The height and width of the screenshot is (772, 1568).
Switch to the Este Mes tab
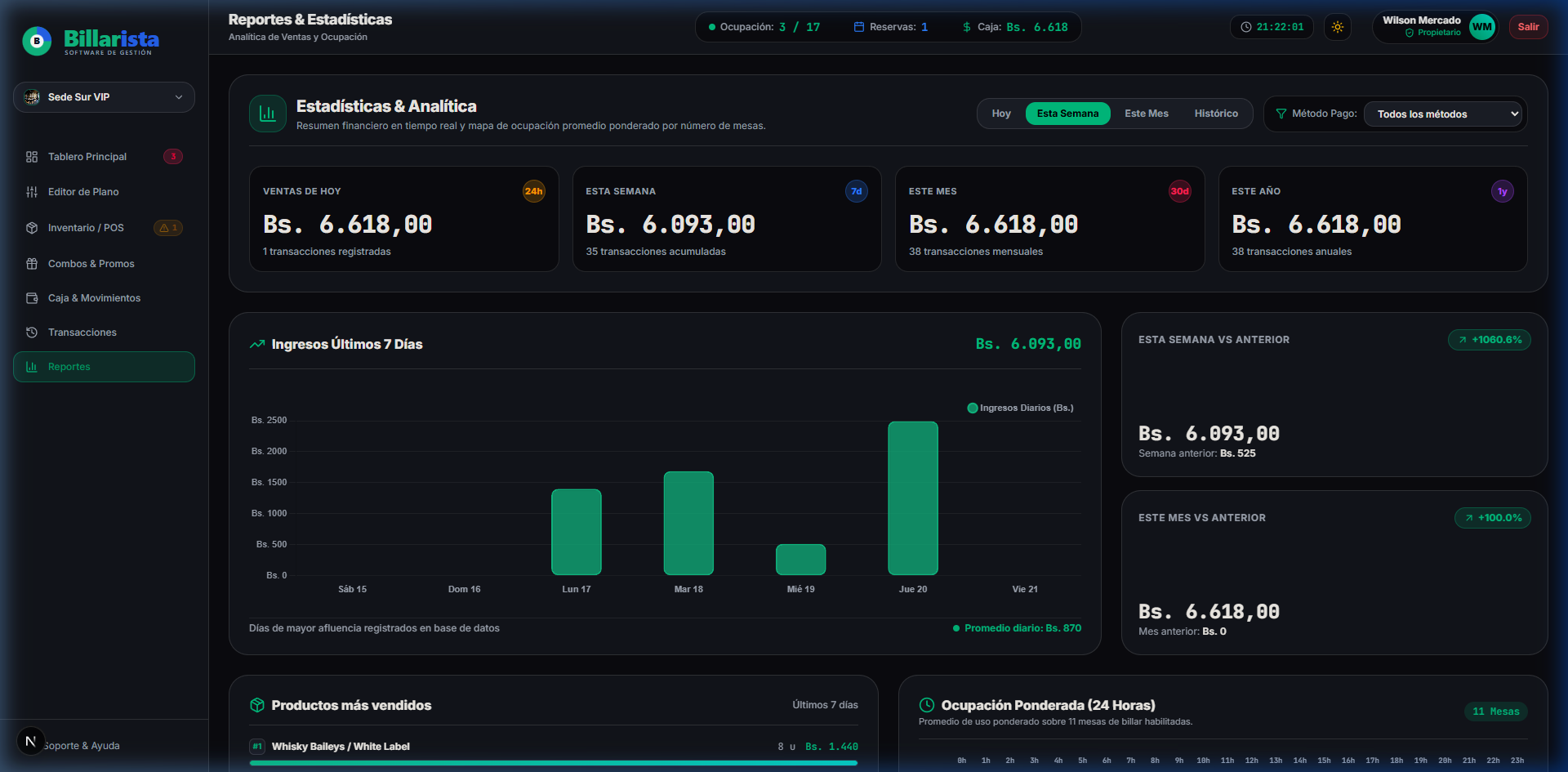click(x=1146, y=114)
